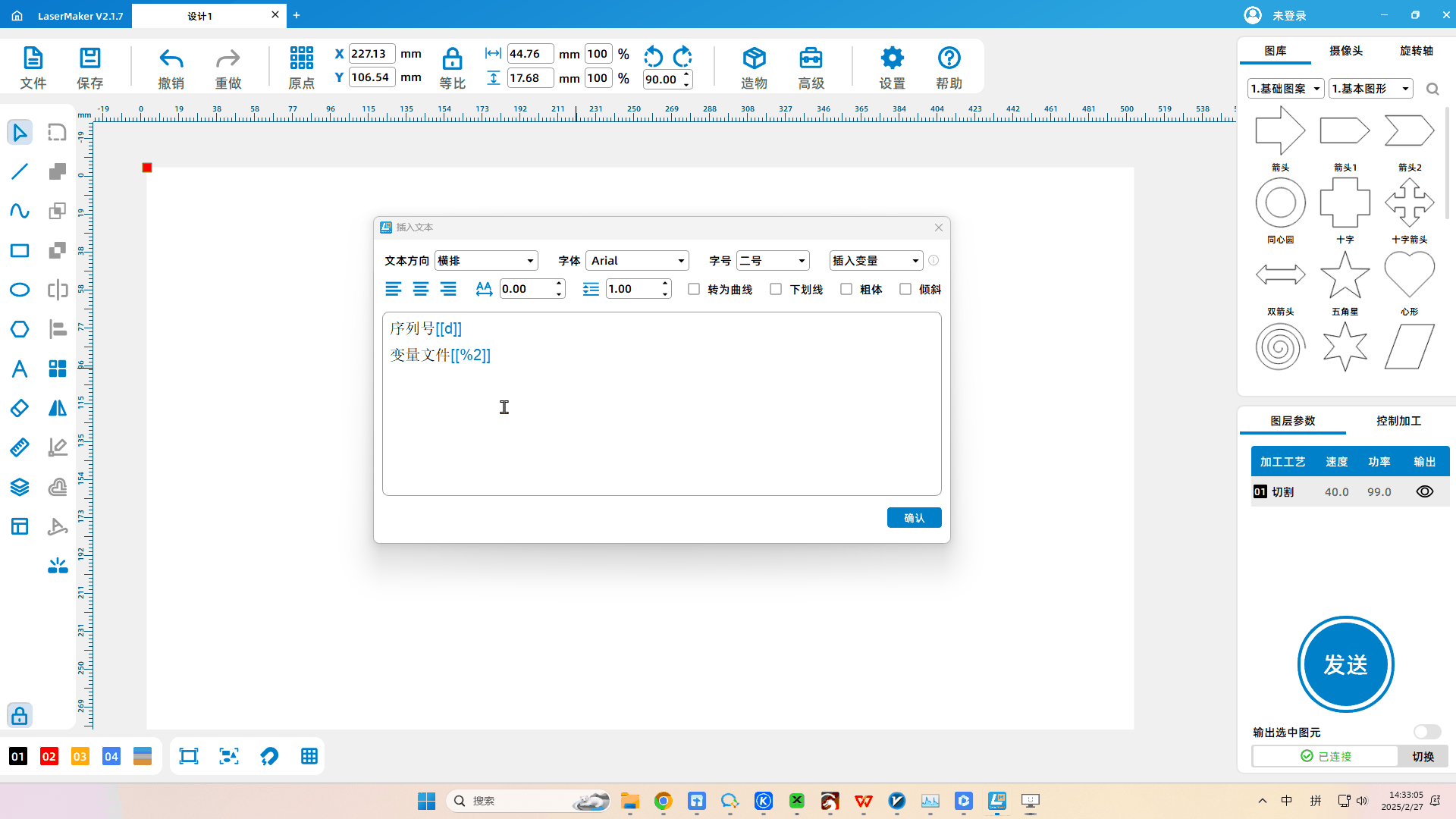This screenshot has width=1456, height=819.
Task: Select the curve drawing tool
Action: [x=20, y=211]
